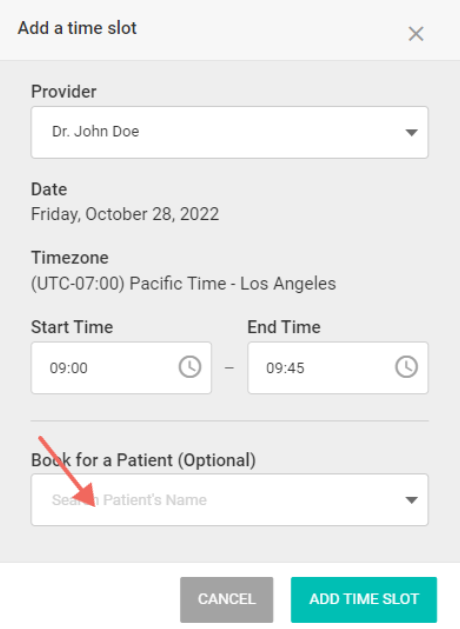Click the CANCEL button
This screenshot has width=460, height=629.
coord(227,599)
